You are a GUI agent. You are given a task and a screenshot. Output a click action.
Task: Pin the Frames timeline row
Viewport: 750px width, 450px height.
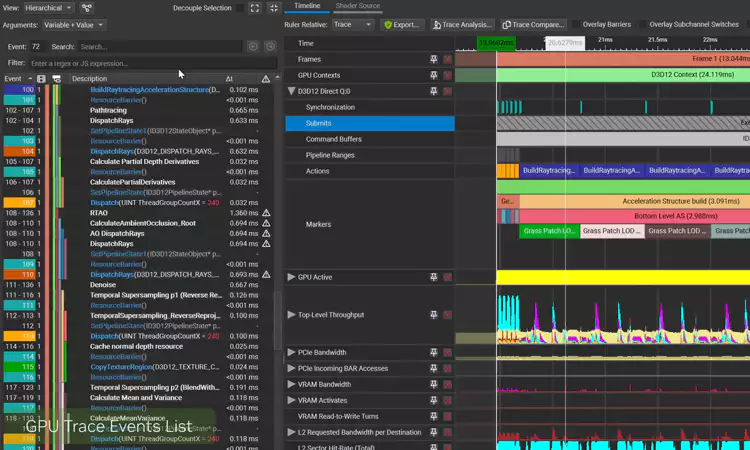pos(433,59)
